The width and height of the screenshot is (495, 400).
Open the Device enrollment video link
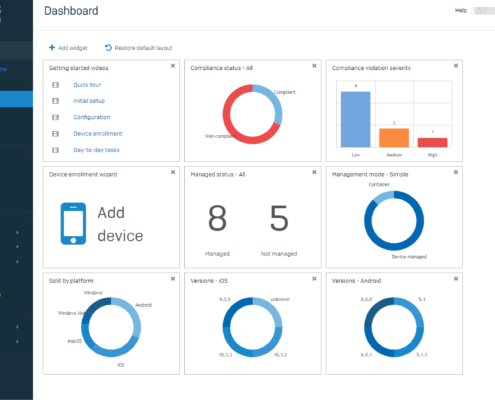(x=98, y=134)
